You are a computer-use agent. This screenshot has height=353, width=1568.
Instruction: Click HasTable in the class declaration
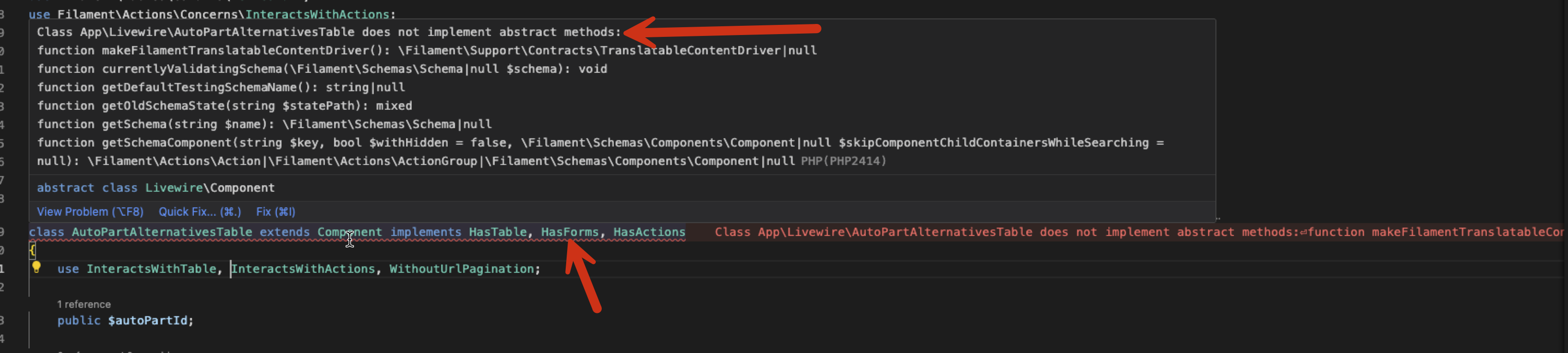pyautogui.click(x=497, y=232)
